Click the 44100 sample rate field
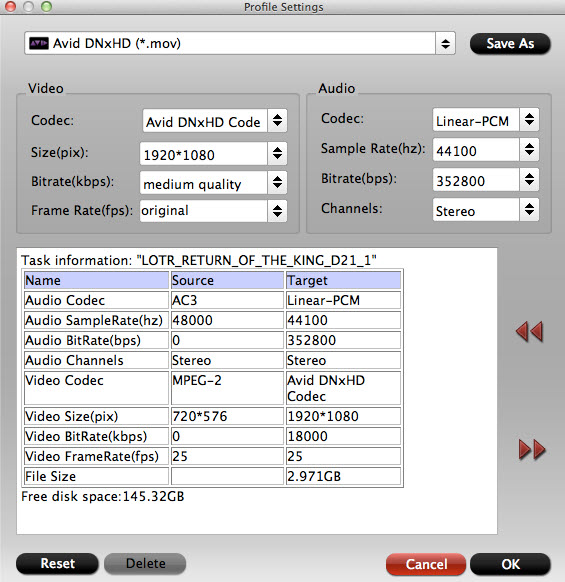Viewport: 565px width, 582px height. tap(476, 150)
